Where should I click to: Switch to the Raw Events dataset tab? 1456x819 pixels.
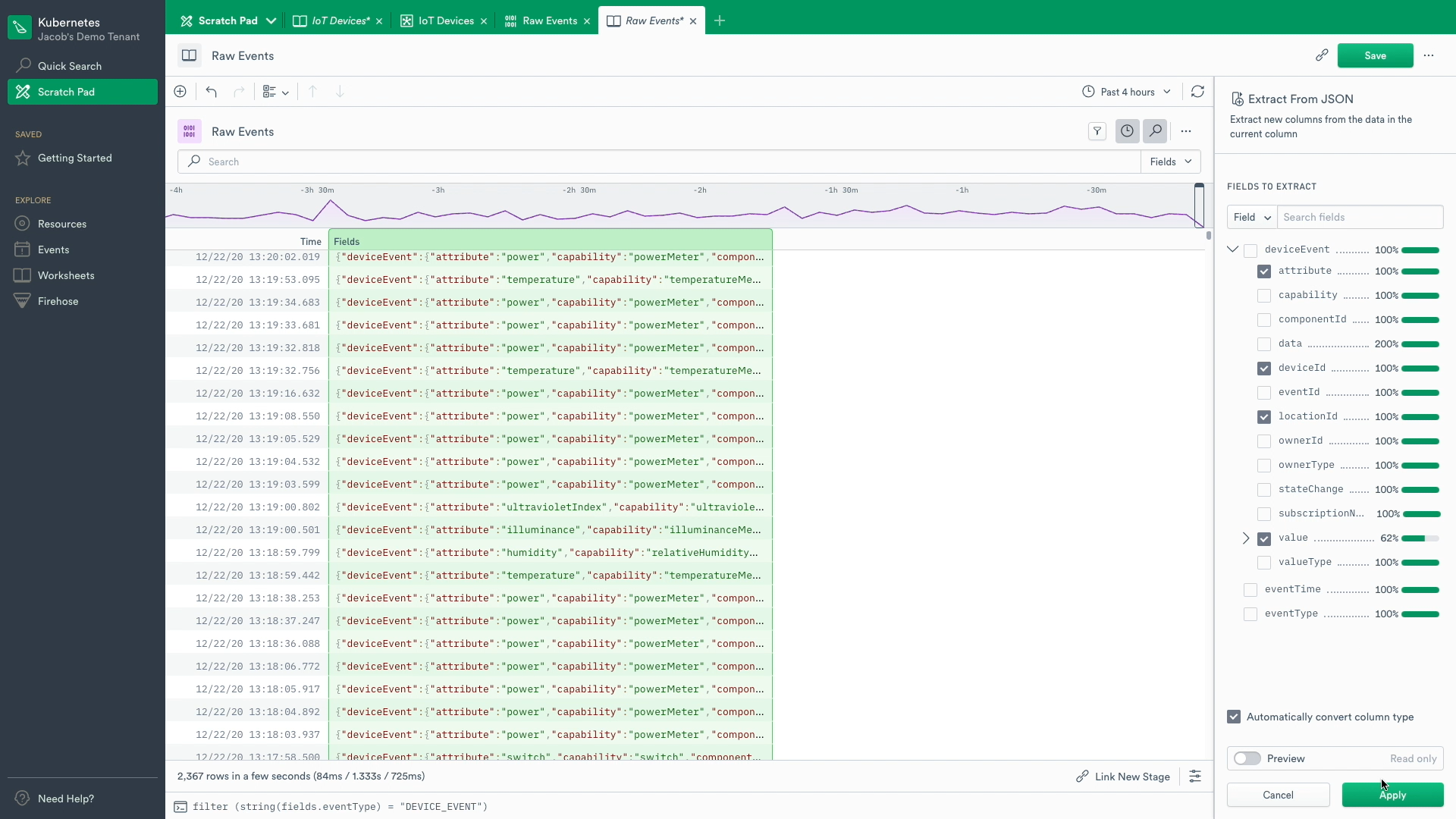click(x=550, y=21)
